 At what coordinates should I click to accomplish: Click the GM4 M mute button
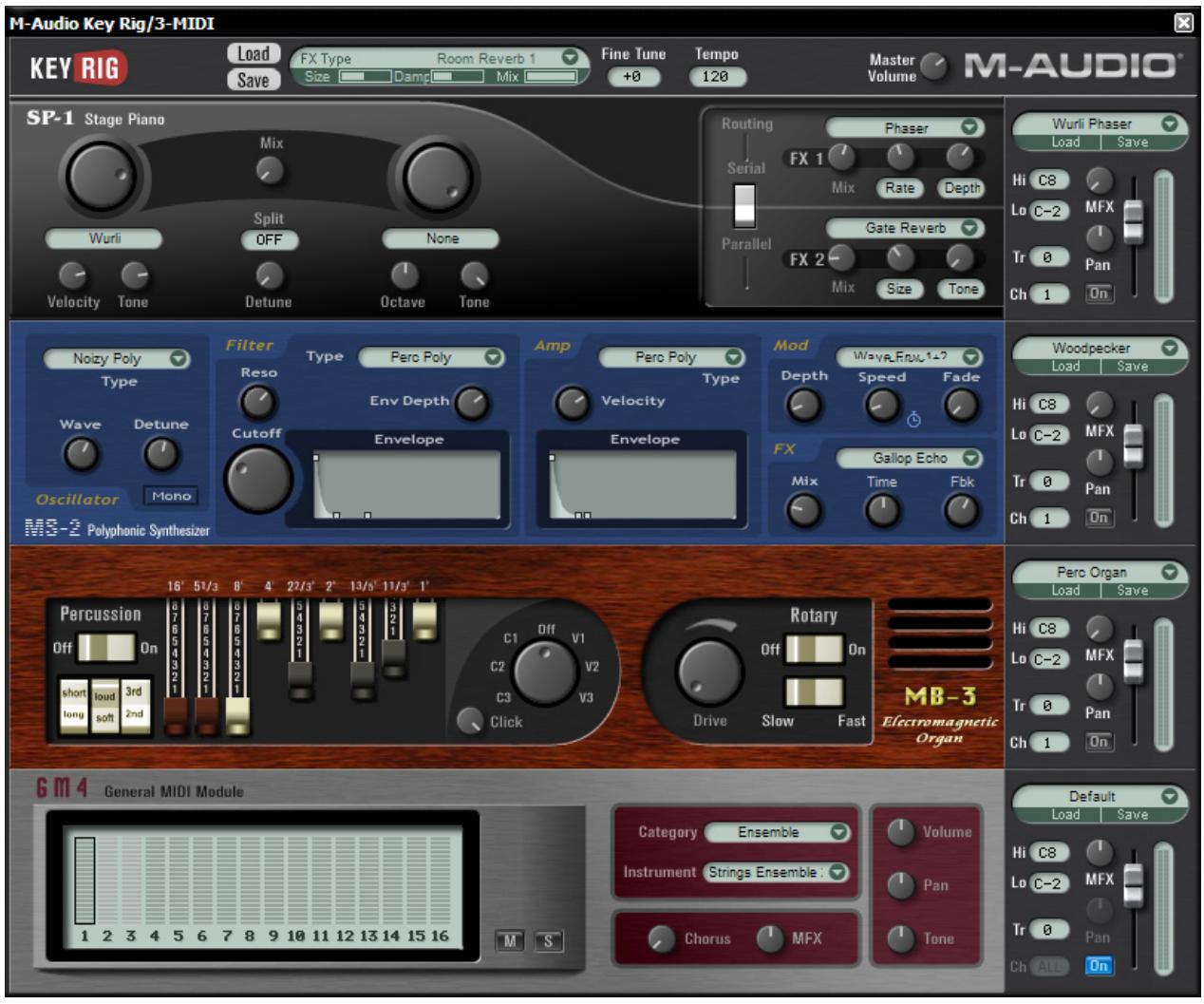[x=511, y=940]
